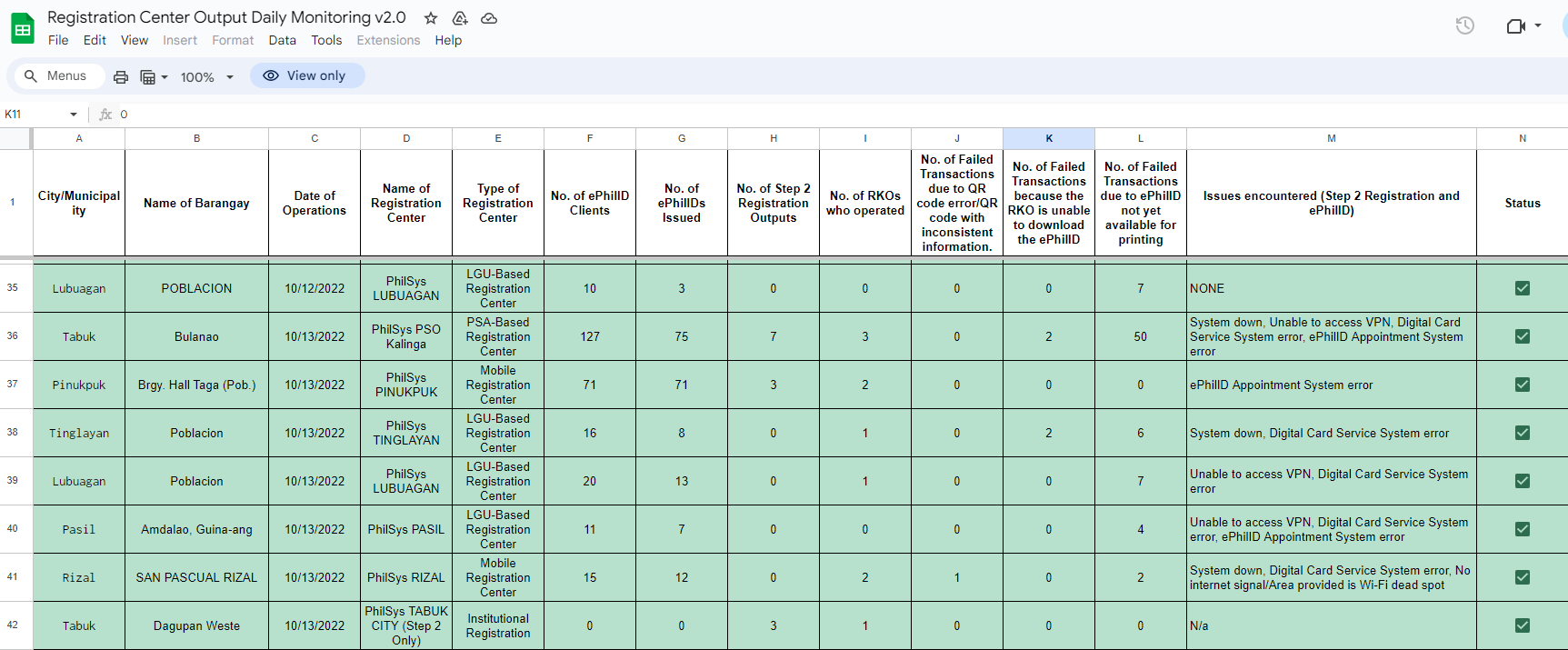
Task: Click the 'Amdalao, Guina-ang' cell
Action: tap(196, 529)
